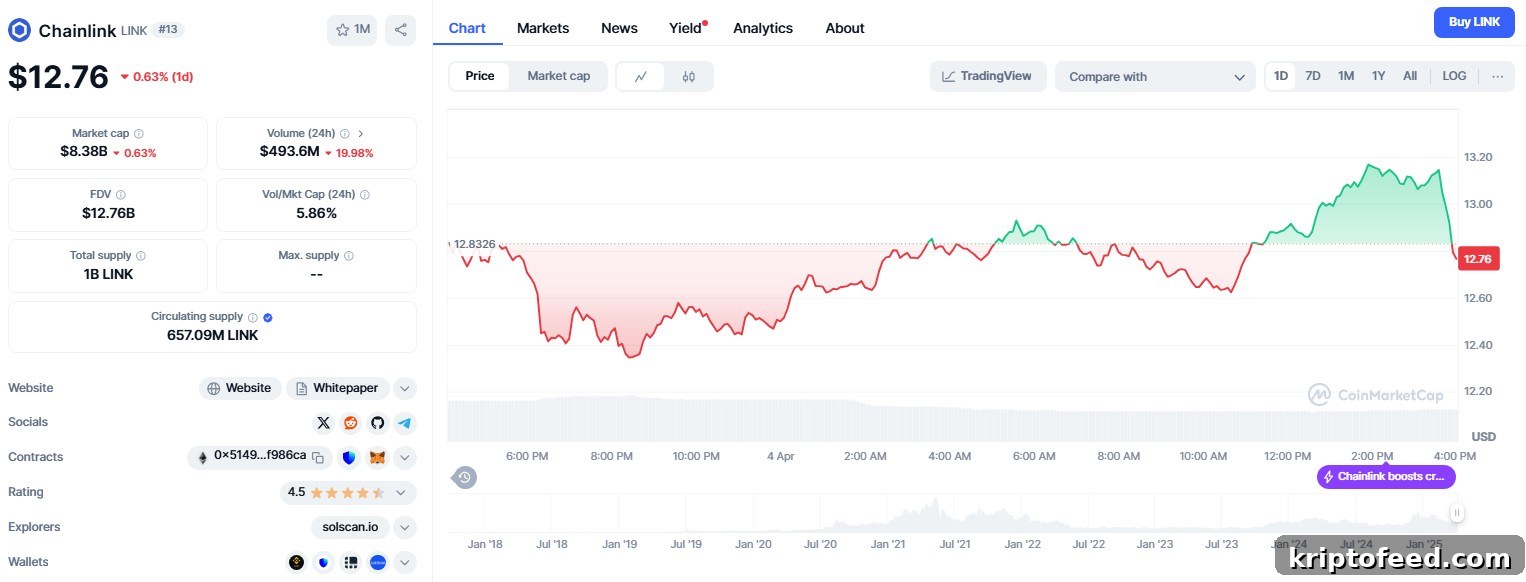Viewport: 1526px width, 582px height.
Task: Click the 12.76 current price label
Action: tap(1477, 259)
